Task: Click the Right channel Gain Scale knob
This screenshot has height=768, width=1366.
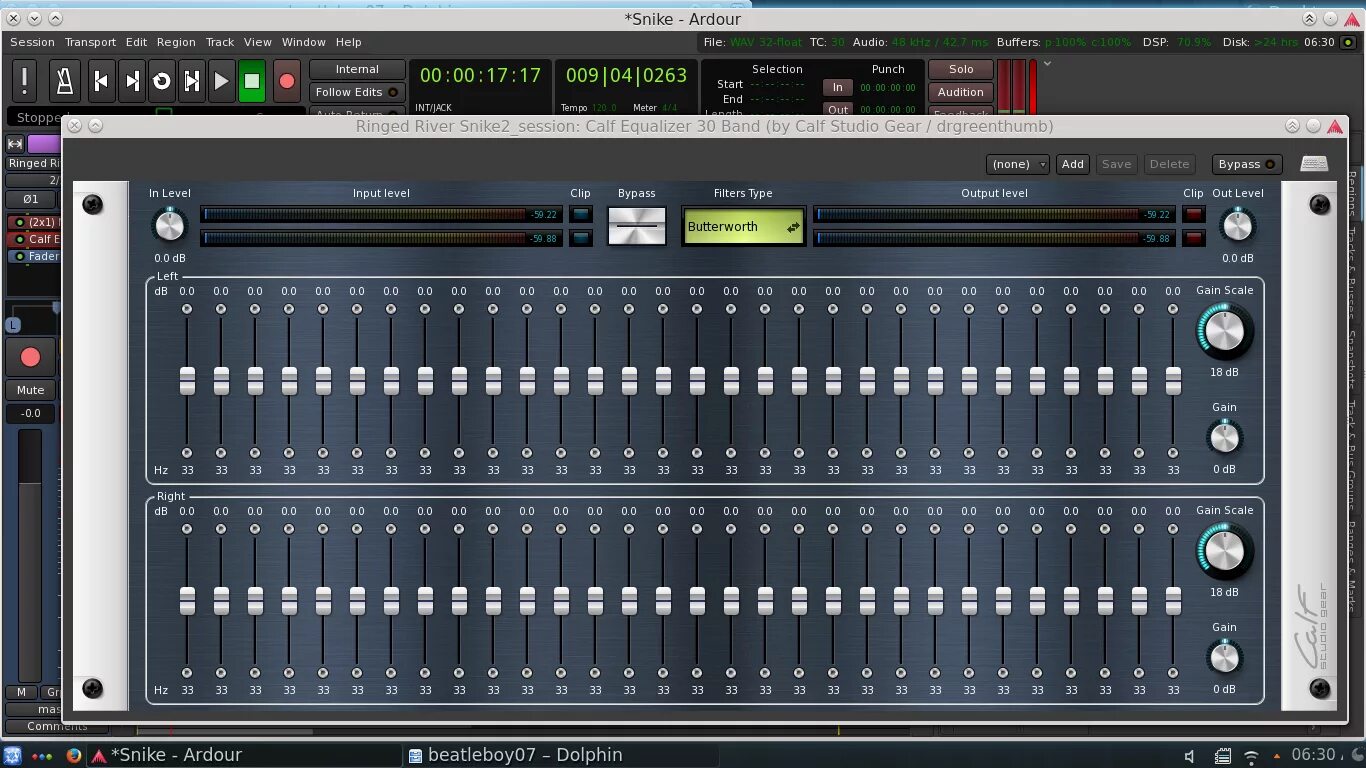Action: point(1224,552)
